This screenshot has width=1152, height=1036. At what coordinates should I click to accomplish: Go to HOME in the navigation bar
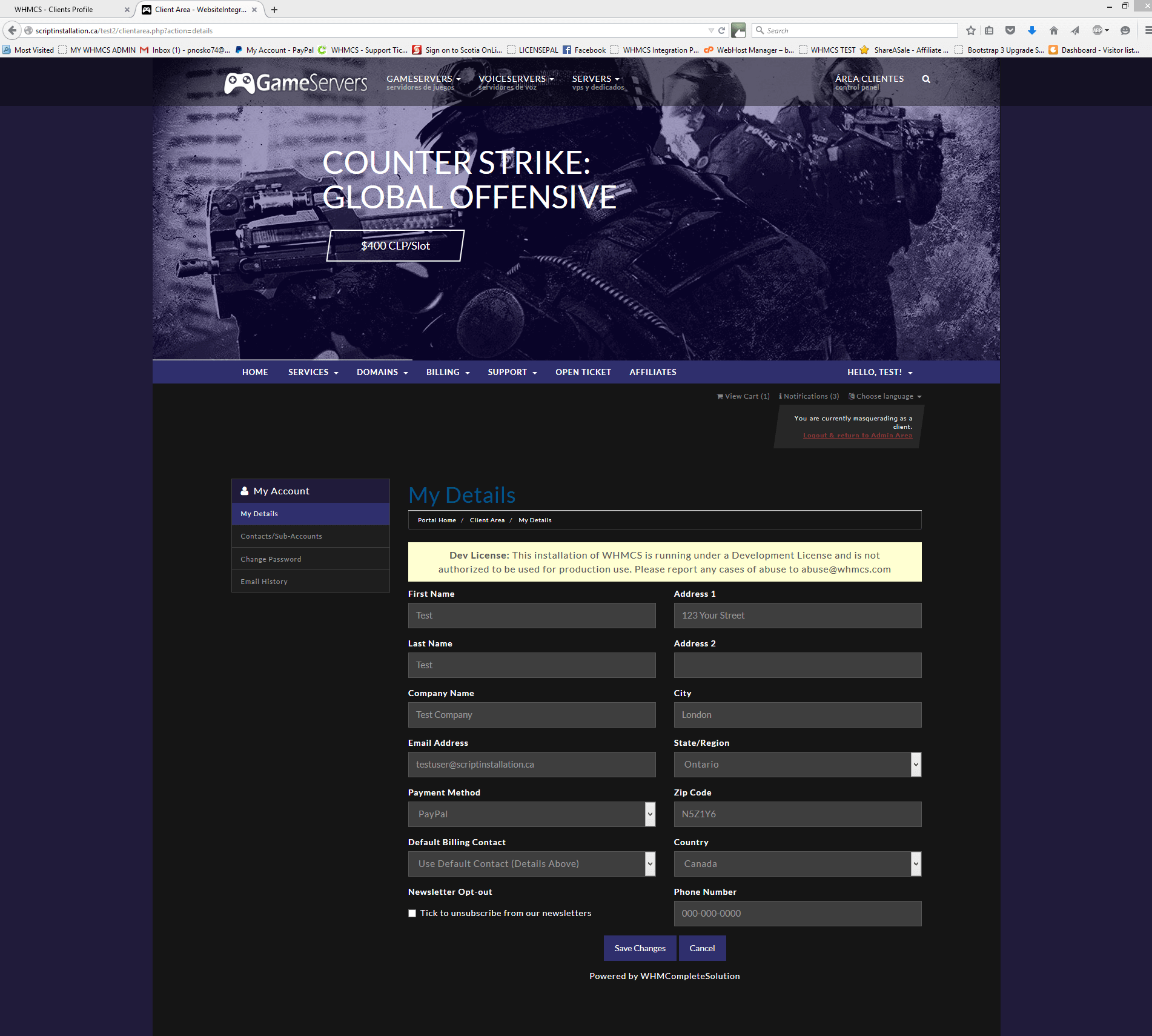point(255,372)
